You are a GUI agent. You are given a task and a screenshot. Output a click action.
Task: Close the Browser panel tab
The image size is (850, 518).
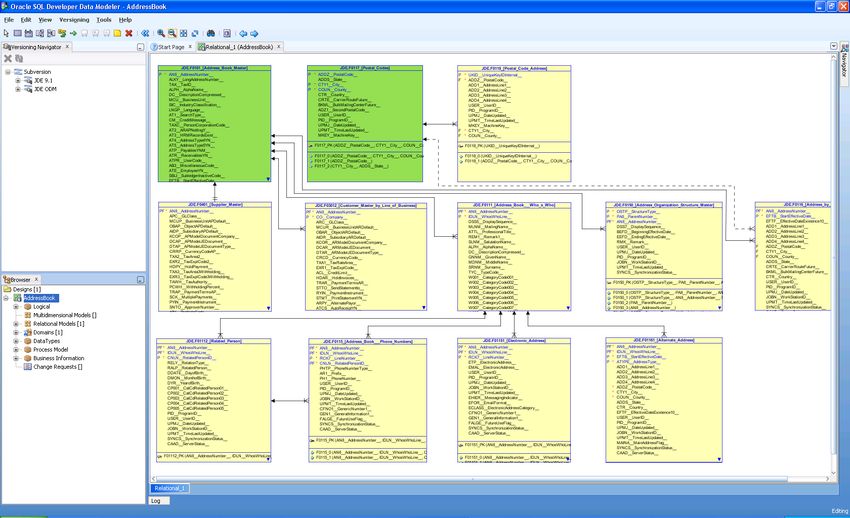[36, 280]
